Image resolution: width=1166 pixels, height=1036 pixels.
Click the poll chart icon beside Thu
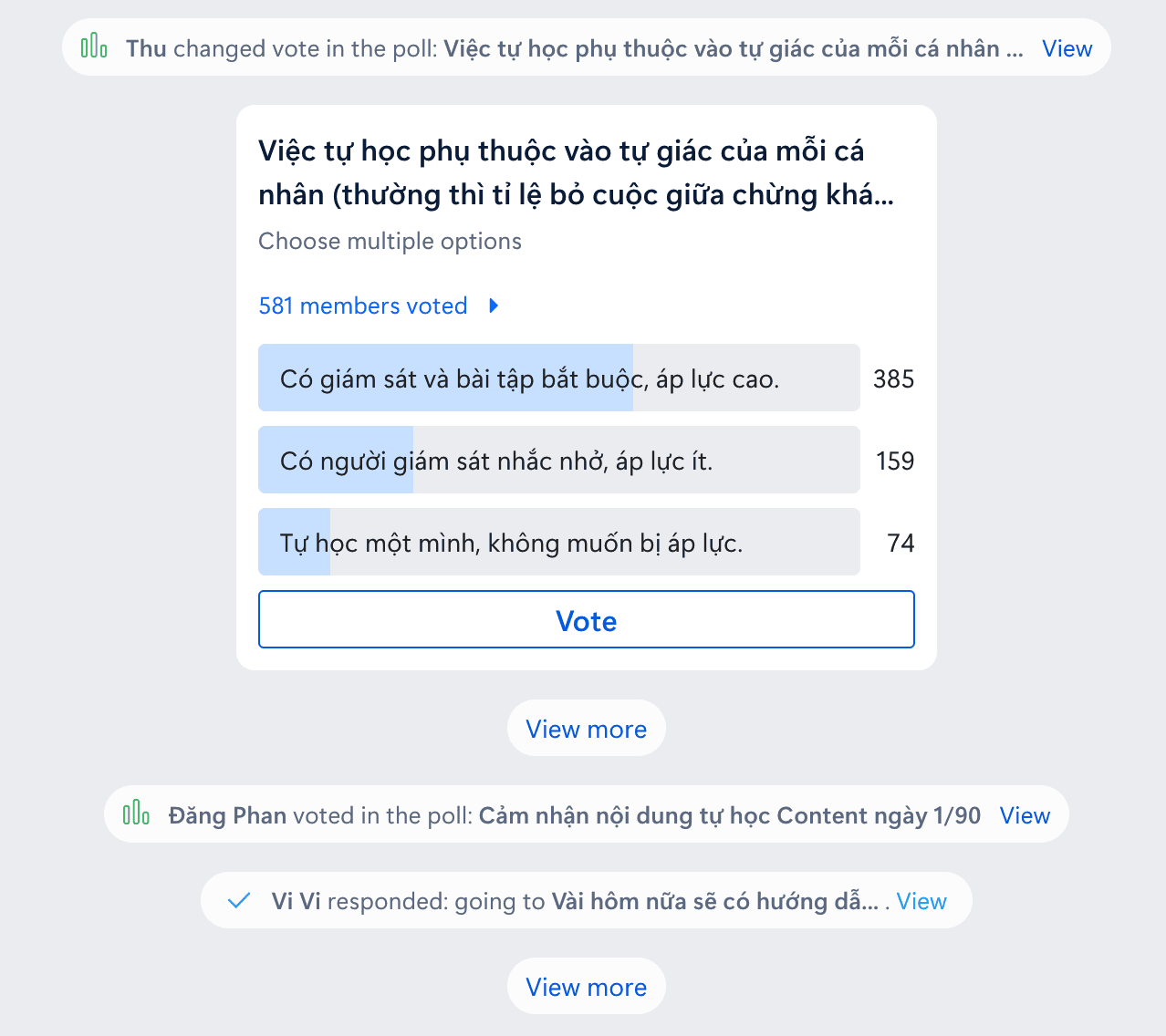pos(94,46)
